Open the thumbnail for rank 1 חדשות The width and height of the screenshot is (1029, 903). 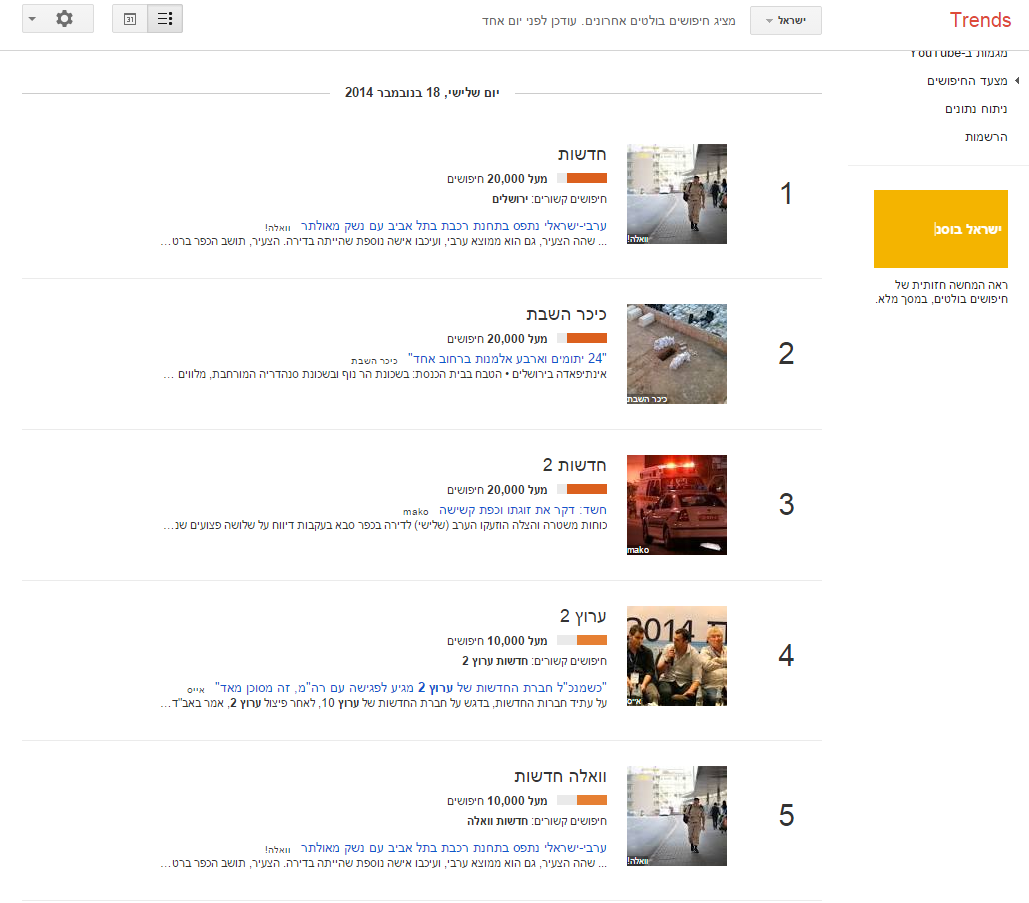676,194
